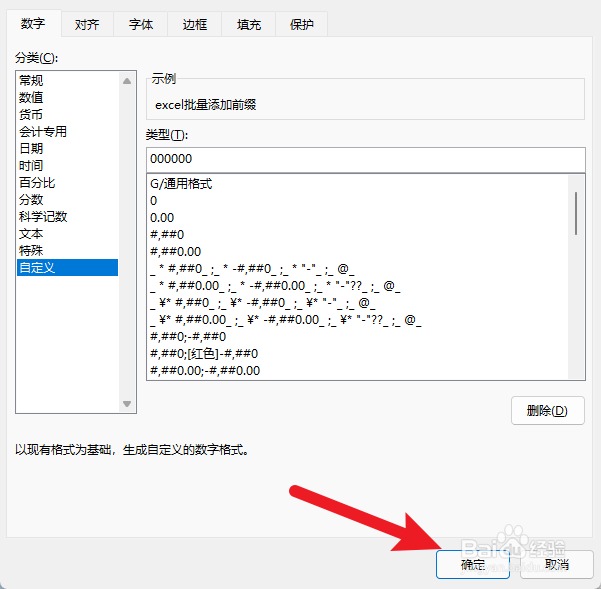
Task: Select format starting _ ¥* #,##0_
Action: (x=358, y=303)
